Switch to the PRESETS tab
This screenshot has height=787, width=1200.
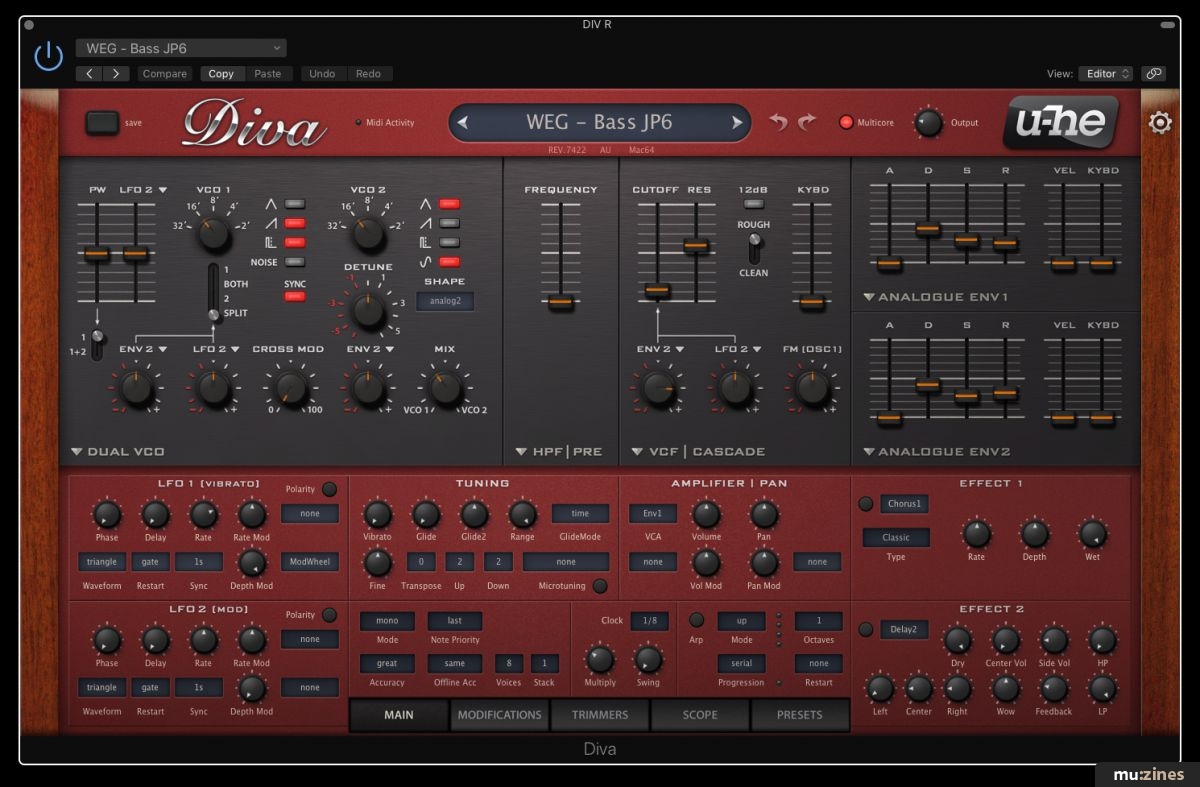click(799, 715)
